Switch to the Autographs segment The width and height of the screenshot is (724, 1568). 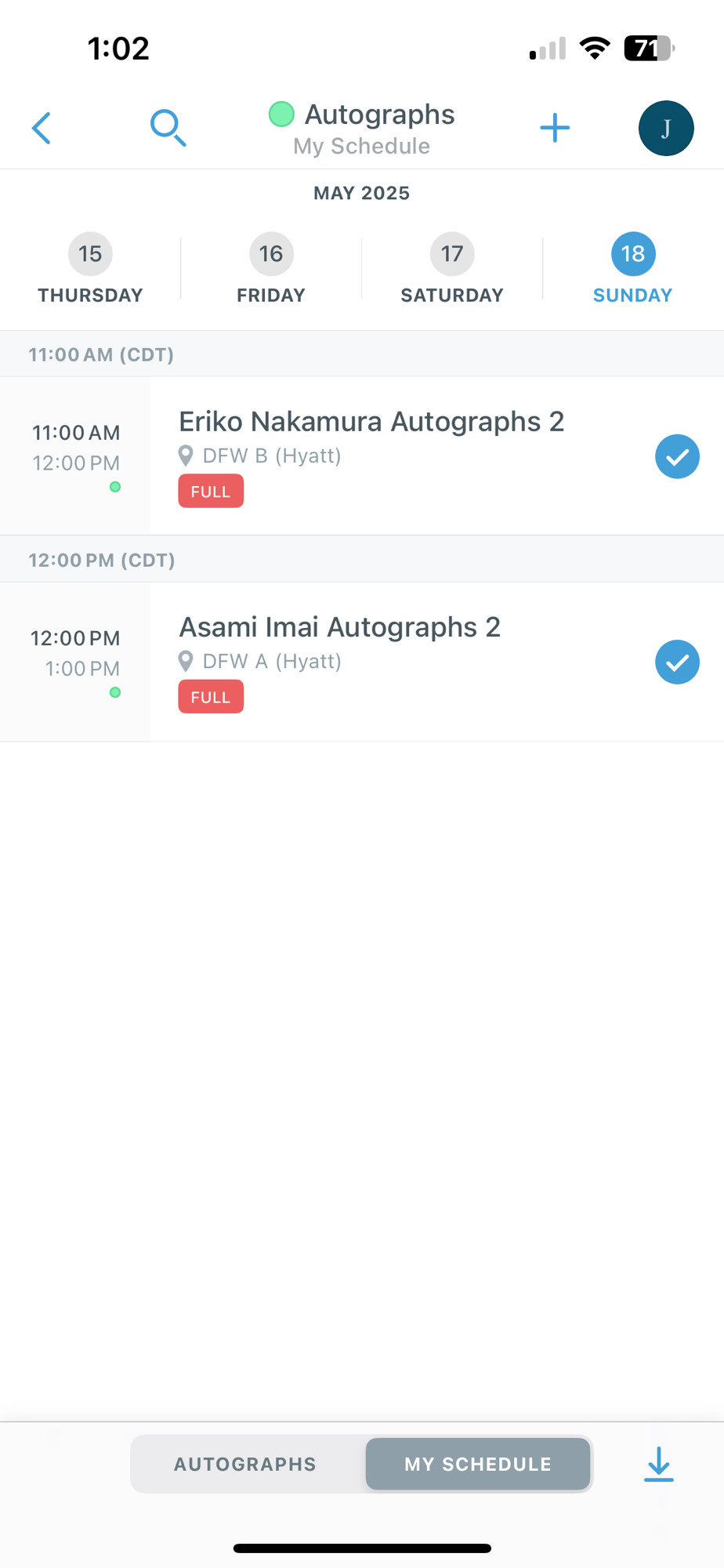click(x=245, y=1464)
